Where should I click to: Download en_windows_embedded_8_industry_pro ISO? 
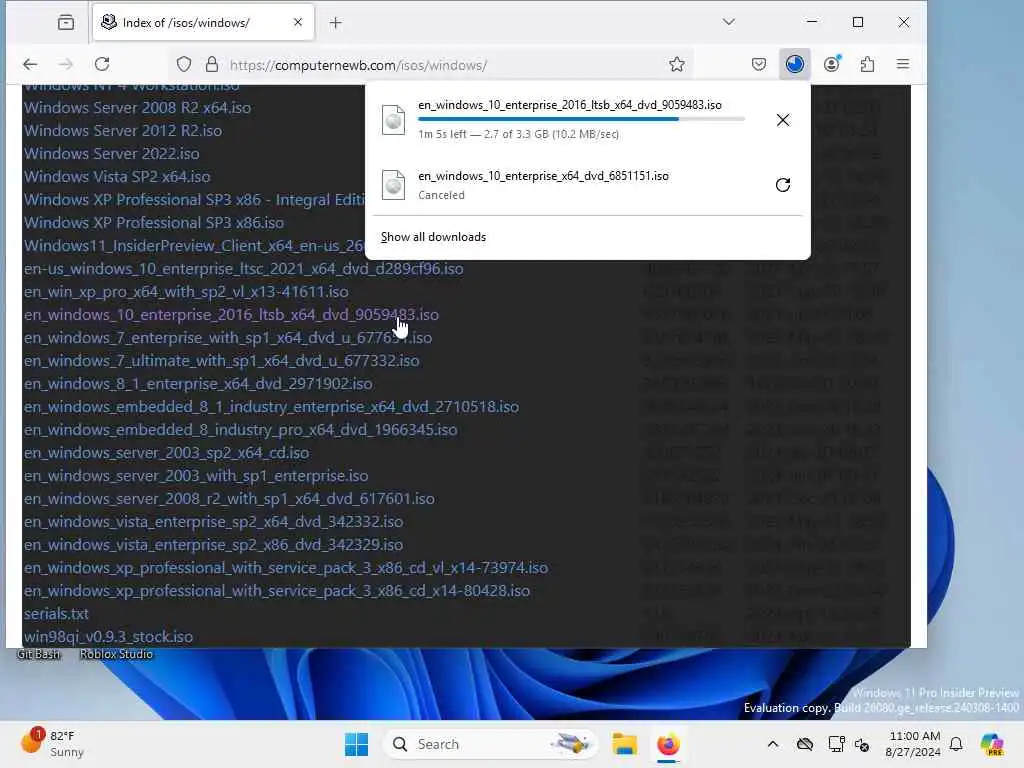(x=240, y=430)
